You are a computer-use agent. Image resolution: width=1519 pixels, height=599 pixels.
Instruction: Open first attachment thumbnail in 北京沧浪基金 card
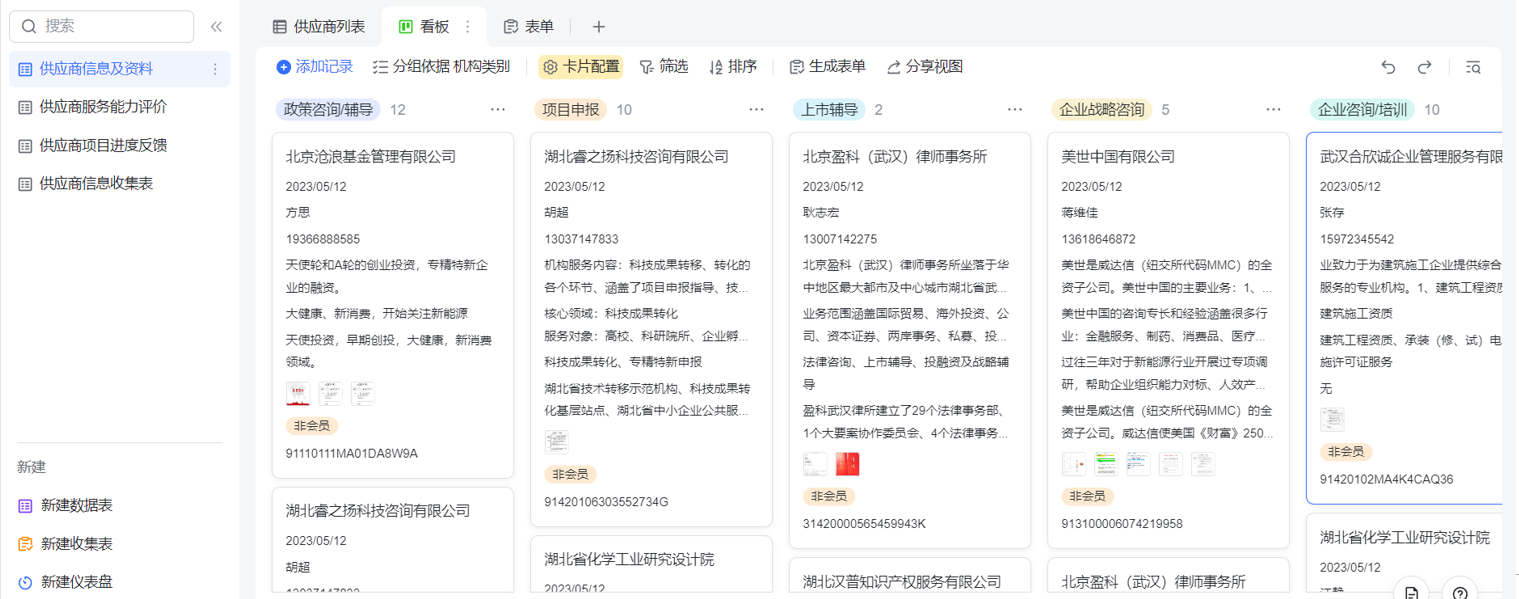(x=298, y=393)
